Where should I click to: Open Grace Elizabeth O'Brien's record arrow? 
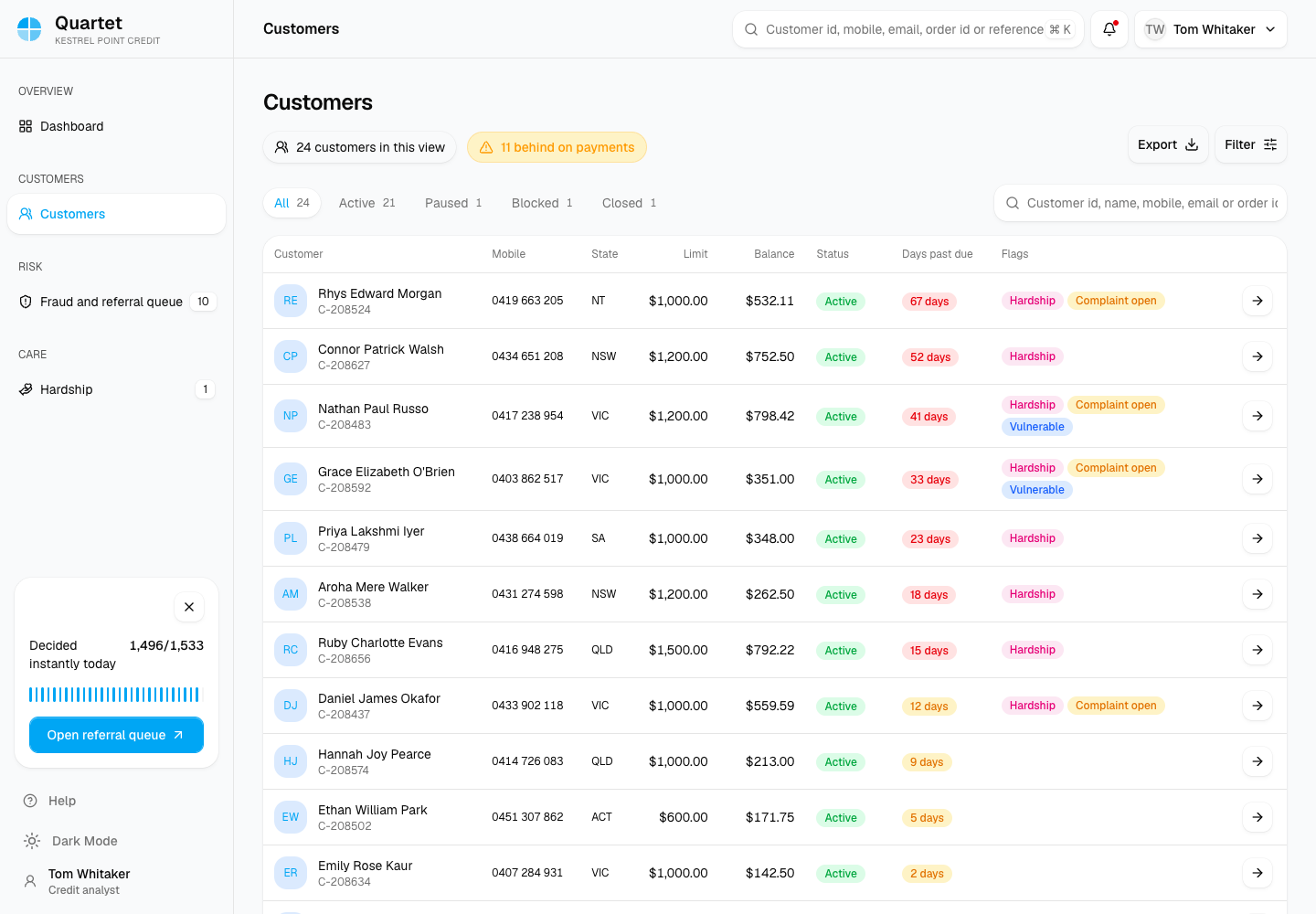[1258, 479]
